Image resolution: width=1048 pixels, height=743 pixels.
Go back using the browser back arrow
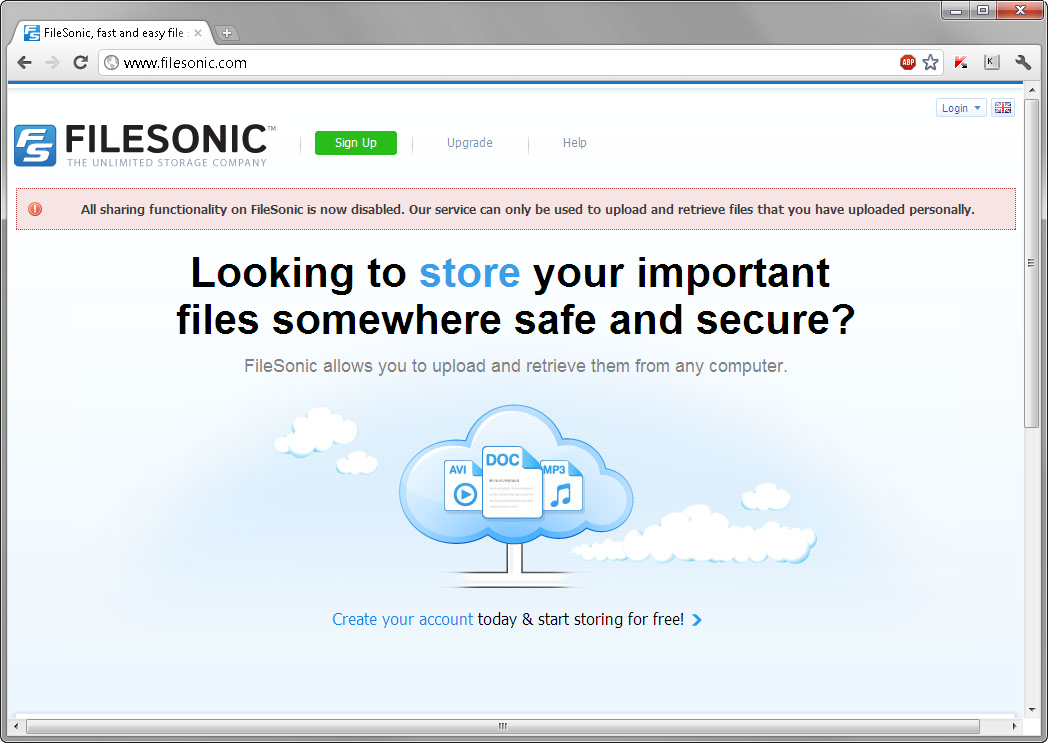tap(25, 63)
